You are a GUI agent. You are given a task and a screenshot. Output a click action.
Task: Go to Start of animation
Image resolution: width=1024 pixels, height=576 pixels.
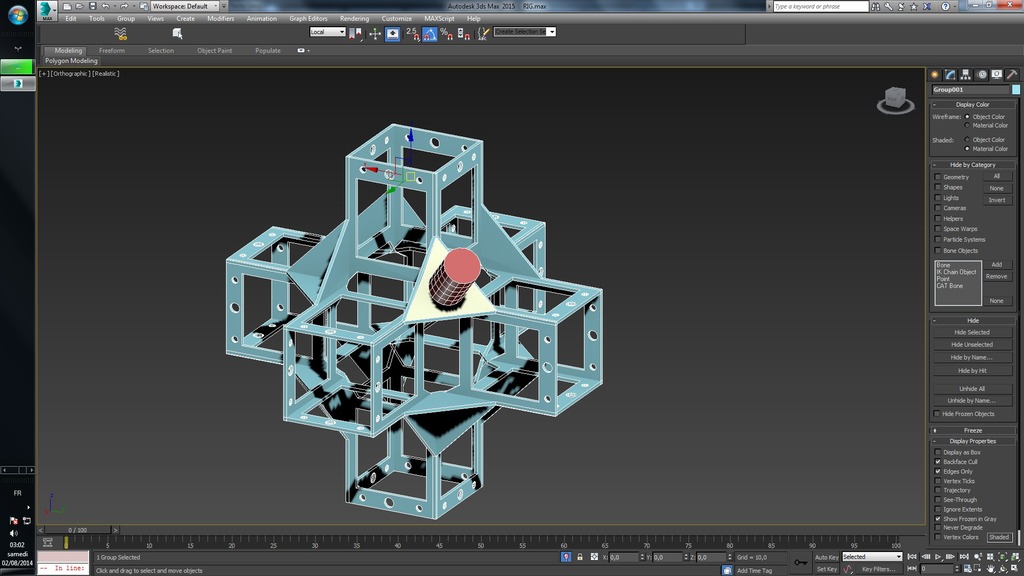[912, 557]
